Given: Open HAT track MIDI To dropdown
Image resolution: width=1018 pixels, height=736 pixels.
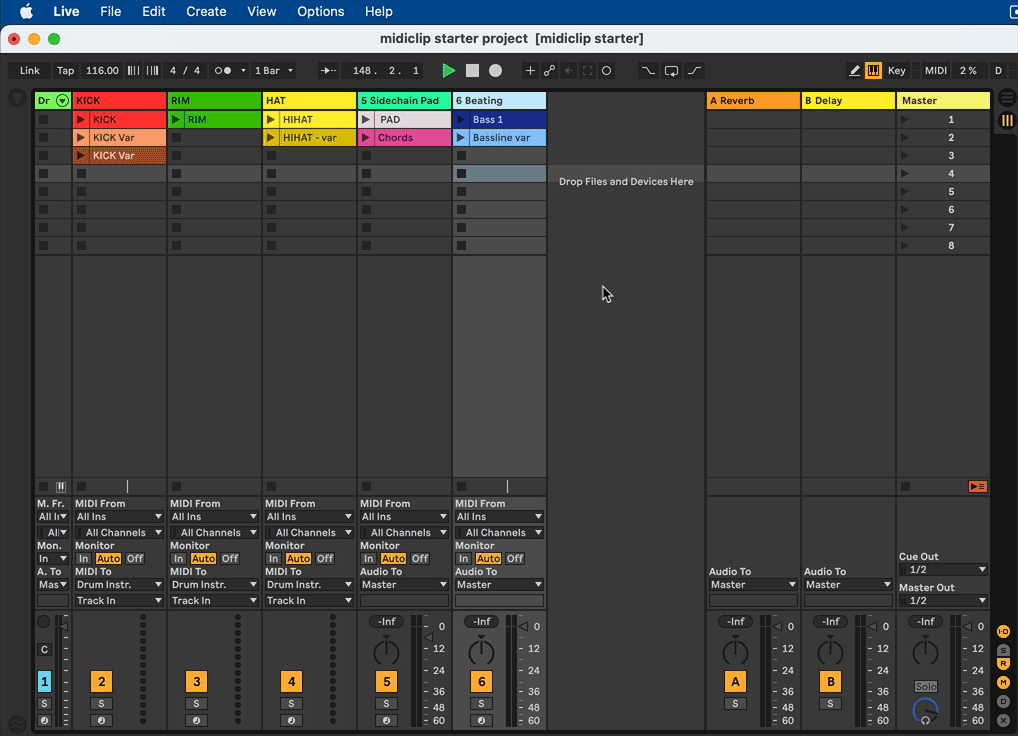Looking at the screenshot, I should coord(309,585).
